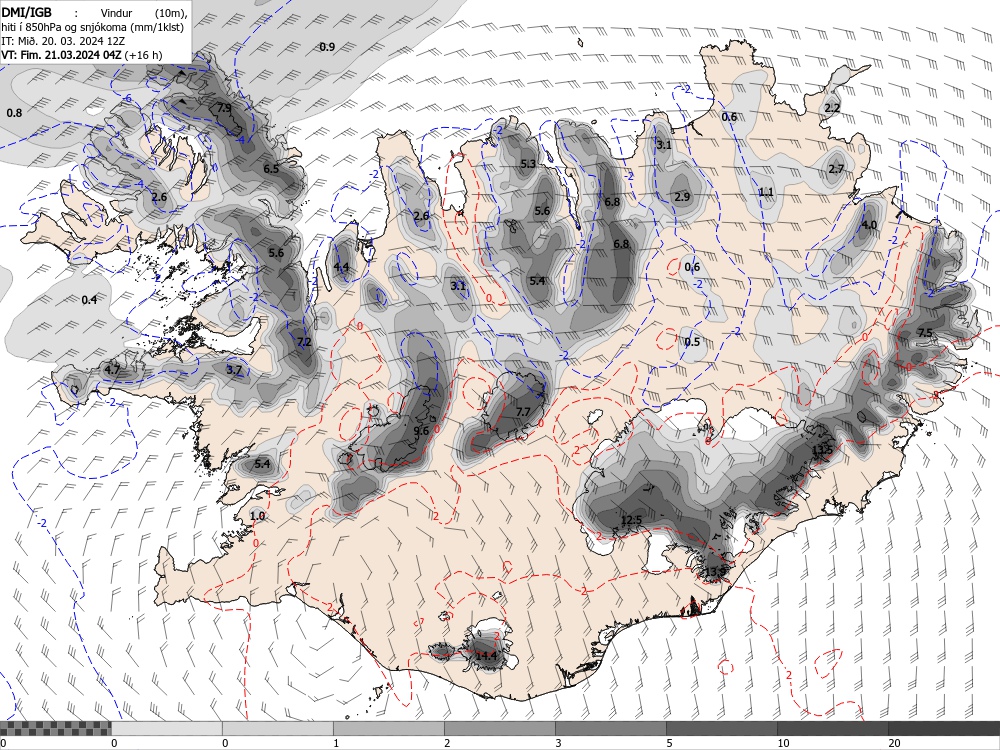
Task: Click the 0.5 snowfall value
Action: click(x=692, y=342)
